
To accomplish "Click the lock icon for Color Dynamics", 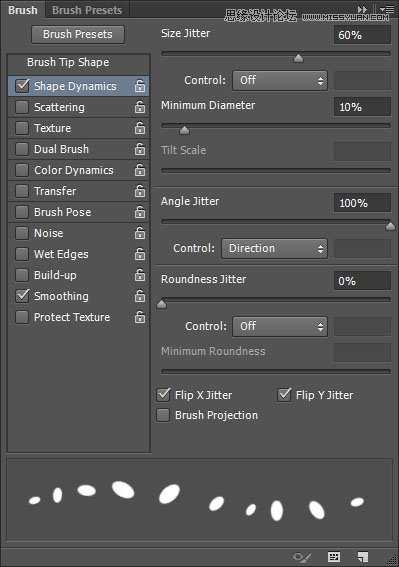I will coord(140,170).
